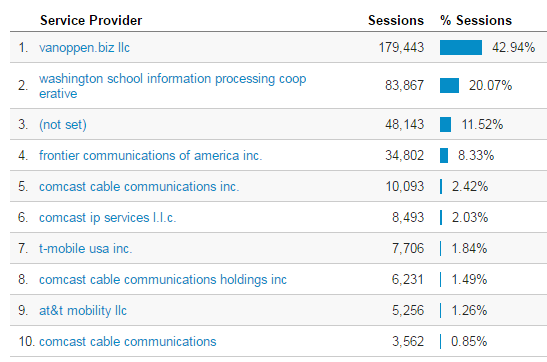Open washington school information processing cooperative link

point(172,86)
